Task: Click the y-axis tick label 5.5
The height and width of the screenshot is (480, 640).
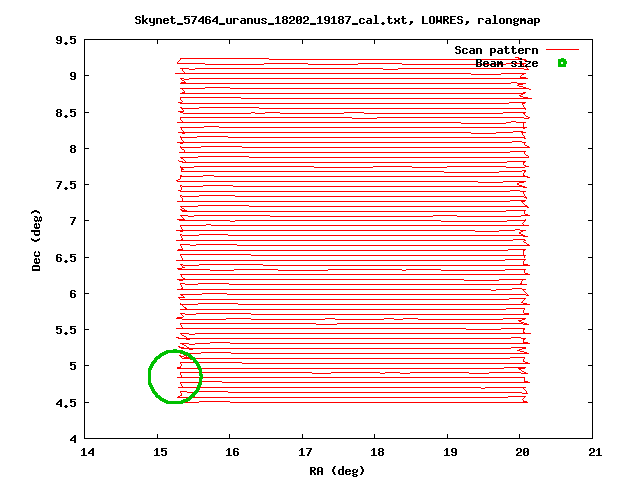Action: click(66, 330)
